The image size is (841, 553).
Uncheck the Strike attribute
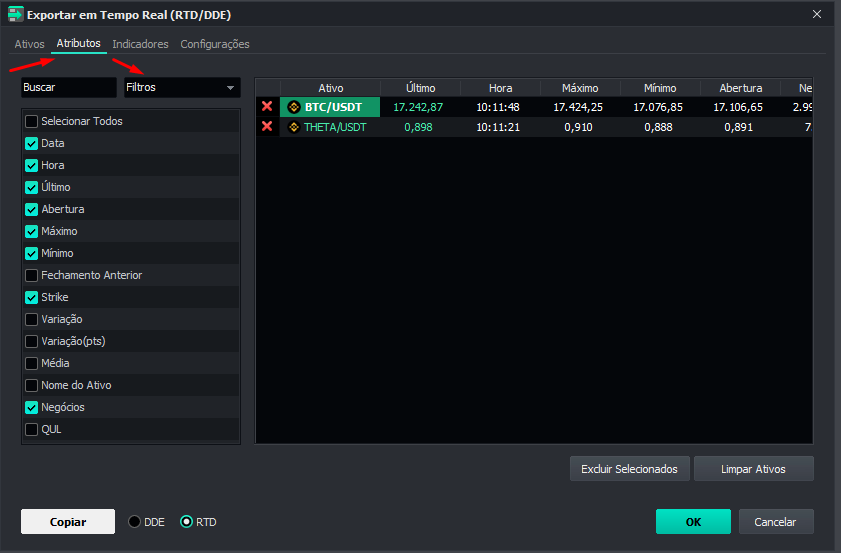tap(32, 297)
